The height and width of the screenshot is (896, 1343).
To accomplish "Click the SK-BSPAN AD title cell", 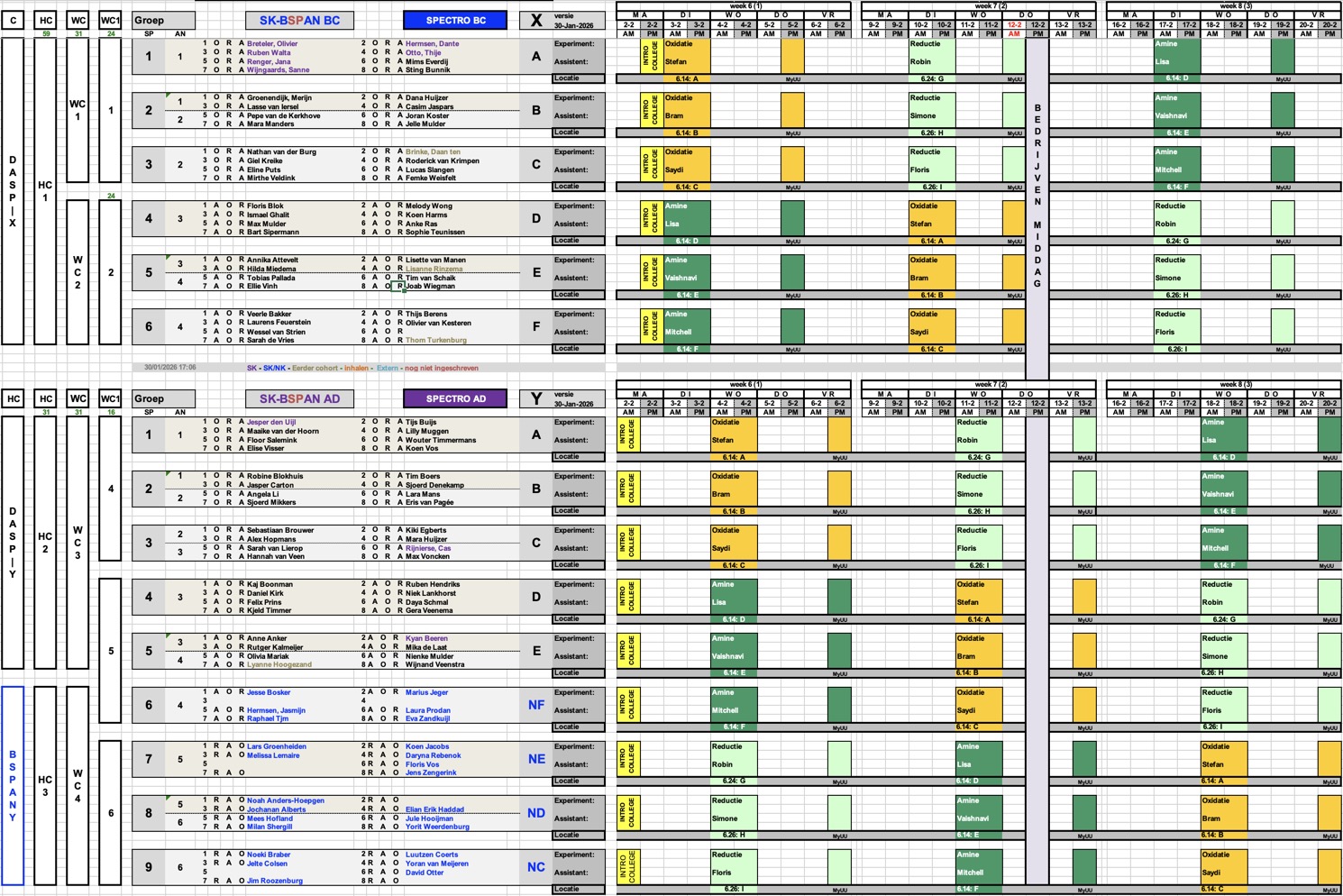I will (299, 398).
